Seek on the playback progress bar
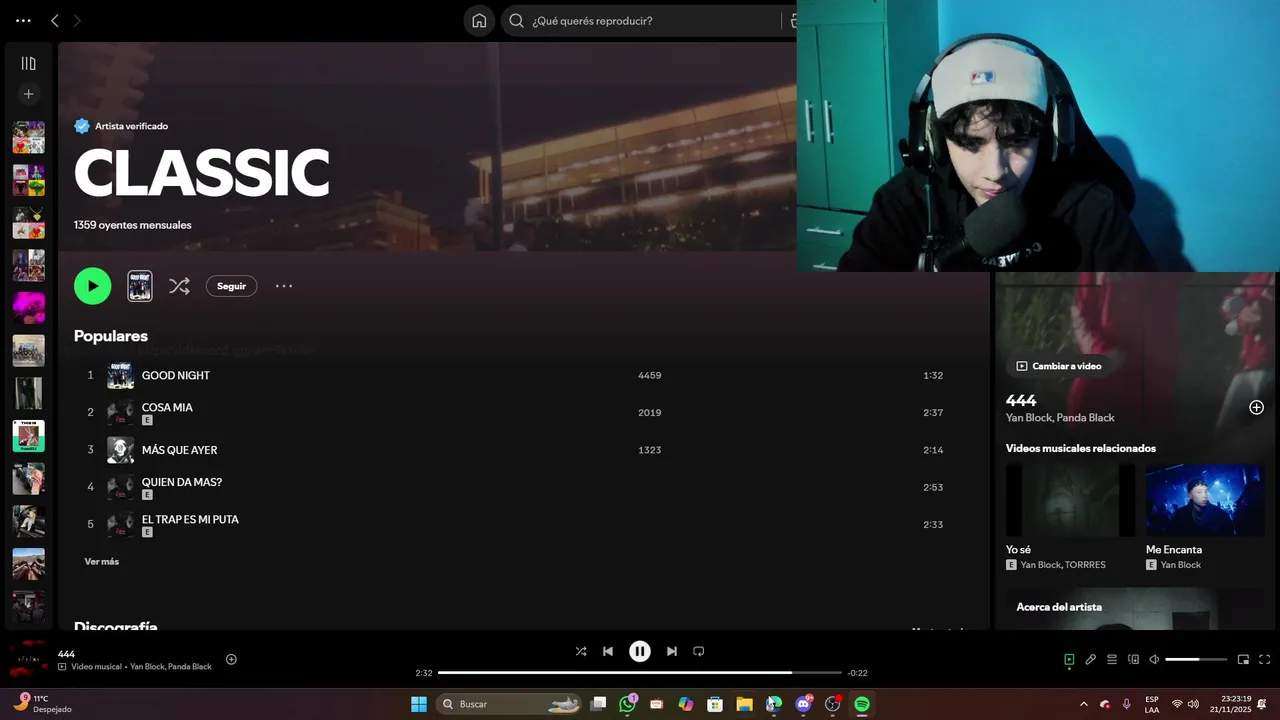The image size is (1280, 720). point(640,673)
